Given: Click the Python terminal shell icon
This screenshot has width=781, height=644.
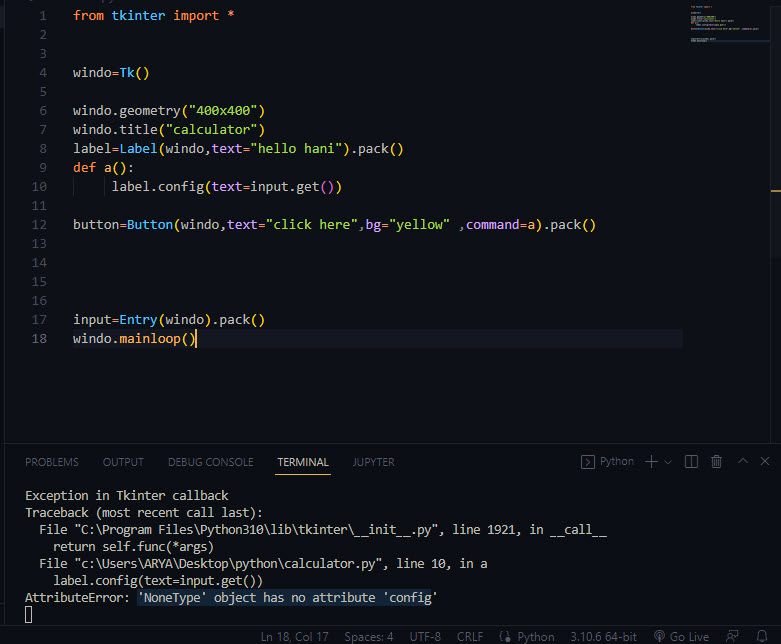Looking at the screenshot, I should point(589,462).
